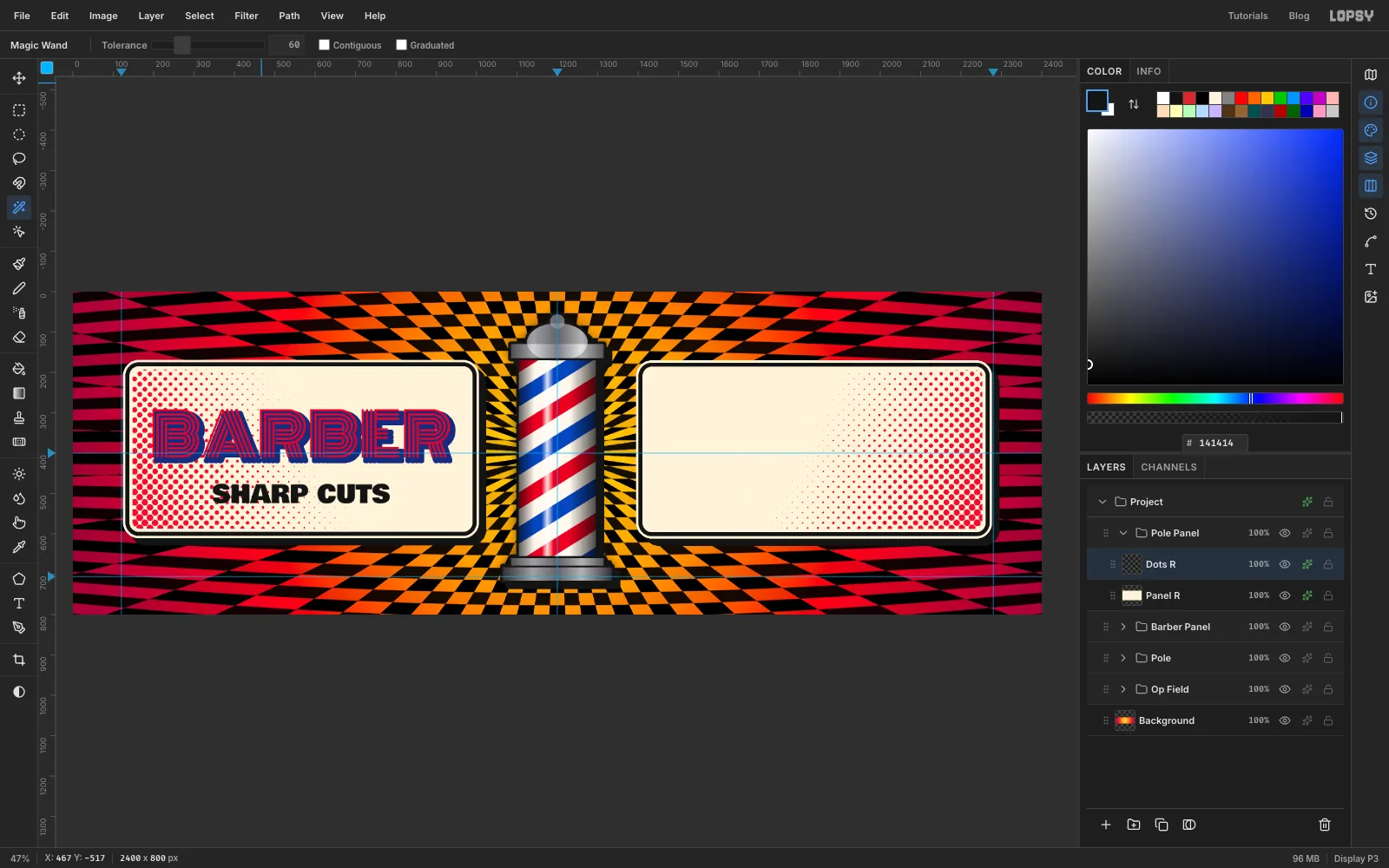Swap foreground and background colors
The width and height of the screenshot is (1389, 868).
pos(1134,104)
